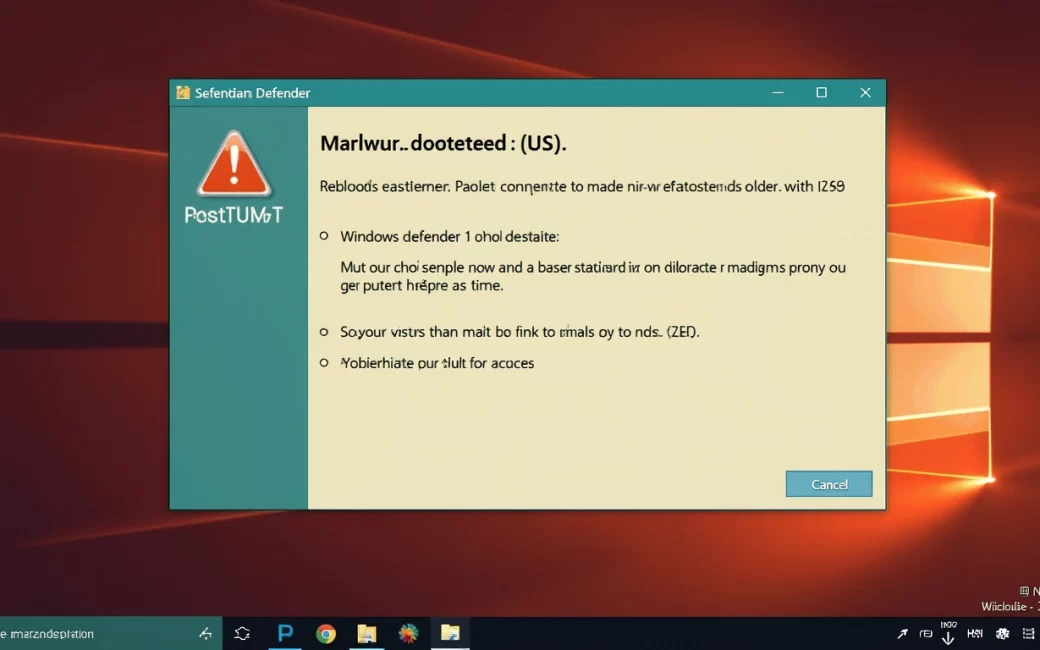The height and width of the screenshot is (650, 1040).
Task: Maximize the Sefendian Defender window
Action: click(x=821, y=93)
